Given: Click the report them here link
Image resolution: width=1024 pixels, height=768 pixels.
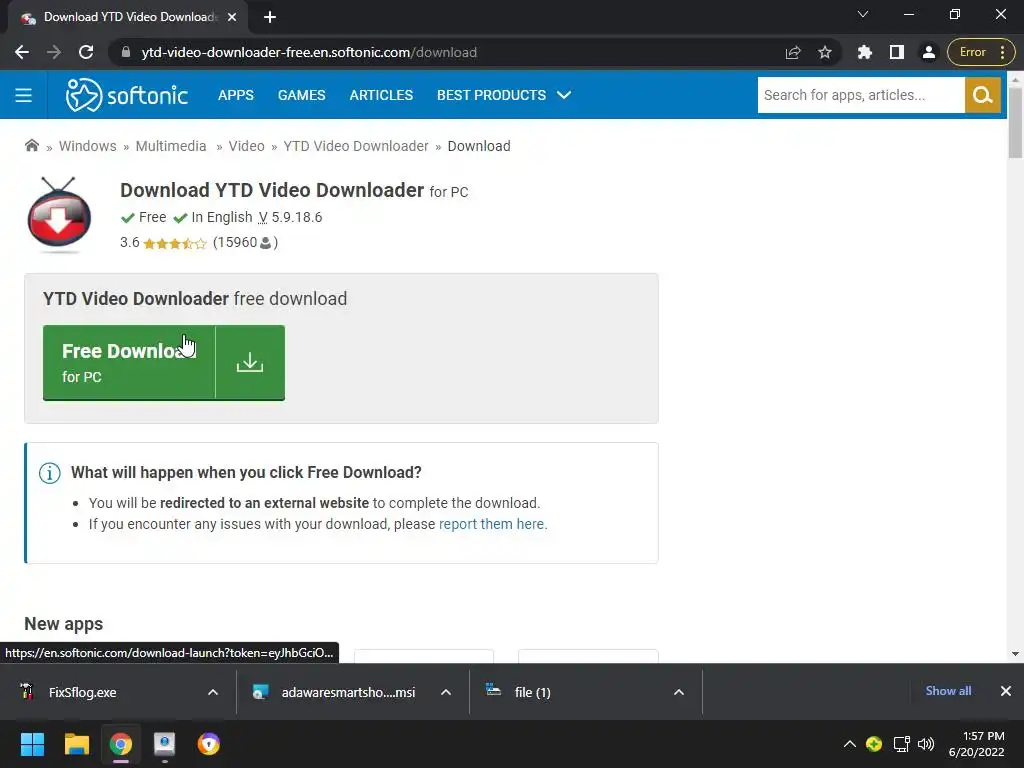Looking at the screenshot, I should (x=493, y=524).
